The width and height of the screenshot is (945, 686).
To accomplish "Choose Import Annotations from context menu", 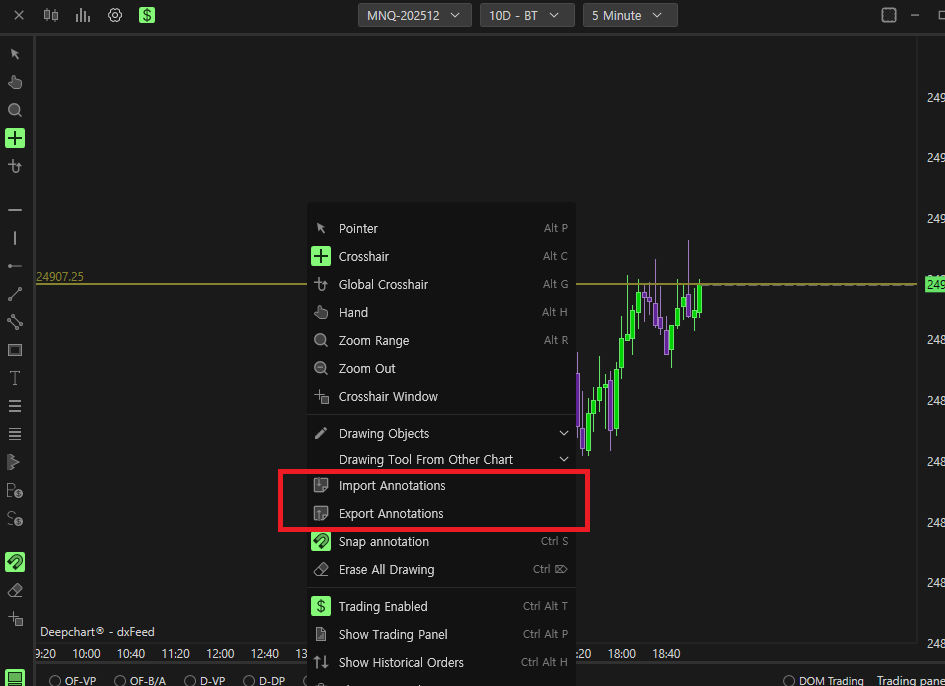I will (x=441, y=486).
